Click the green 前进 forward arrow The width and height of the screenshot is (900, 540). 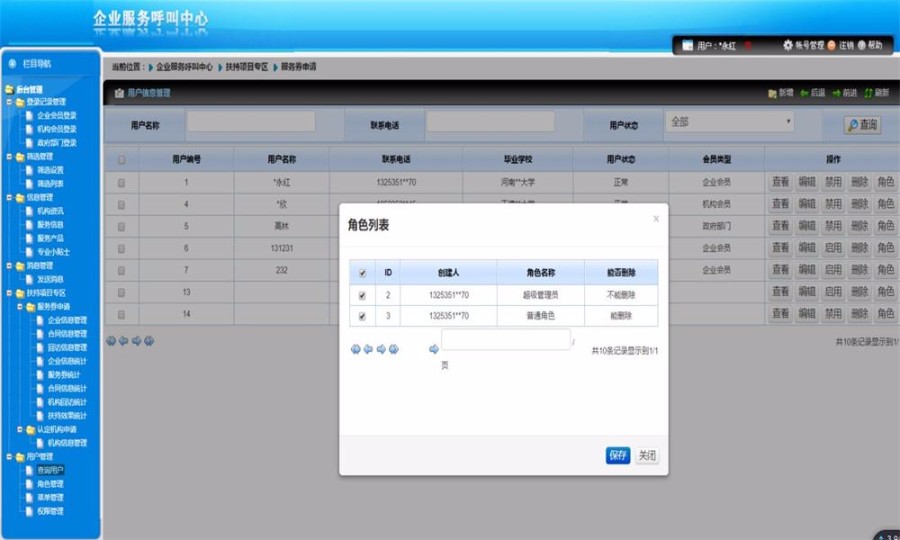(836, 93)
